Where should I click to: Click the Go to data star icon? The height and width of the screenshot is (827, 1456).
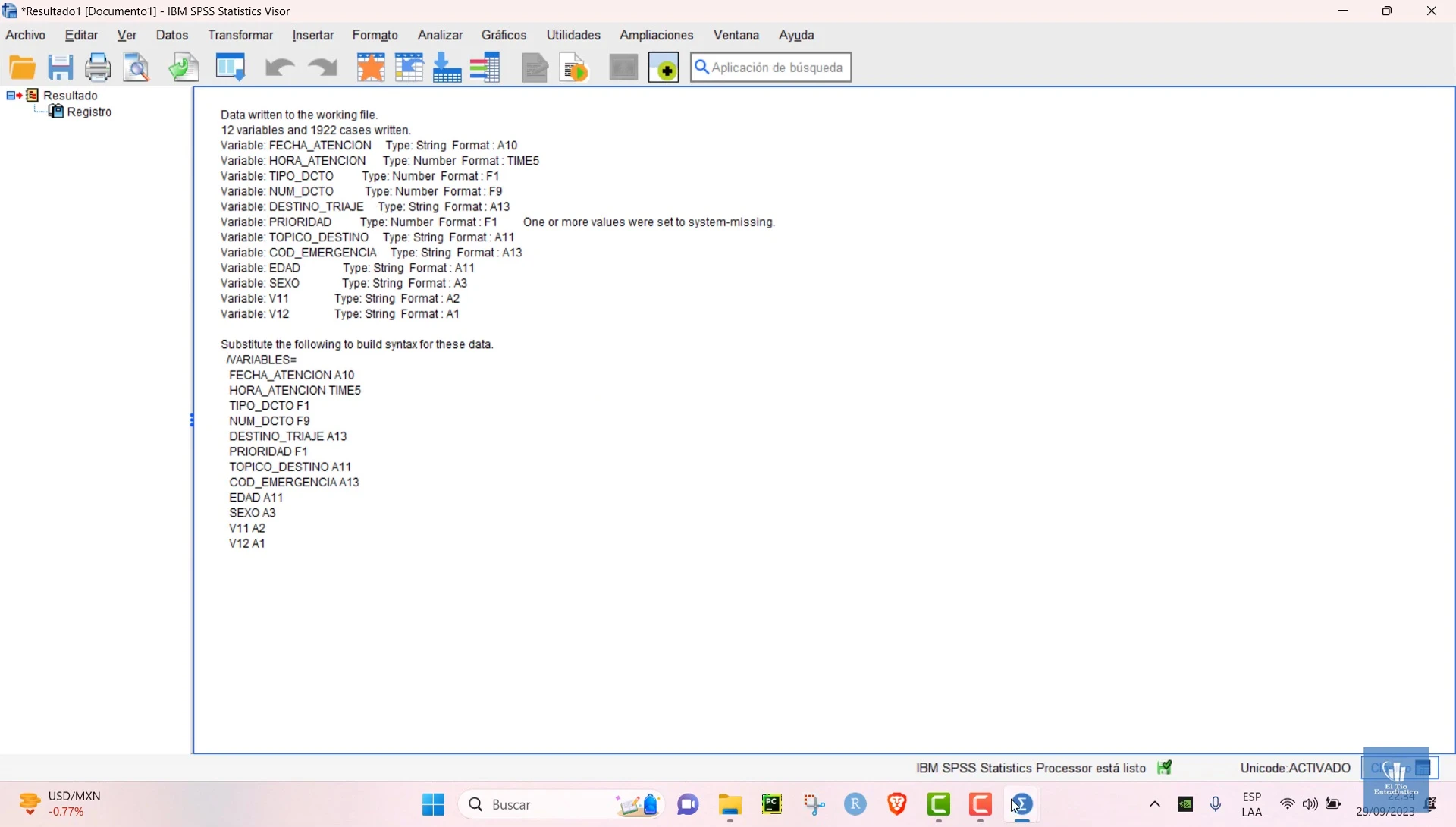371,68
